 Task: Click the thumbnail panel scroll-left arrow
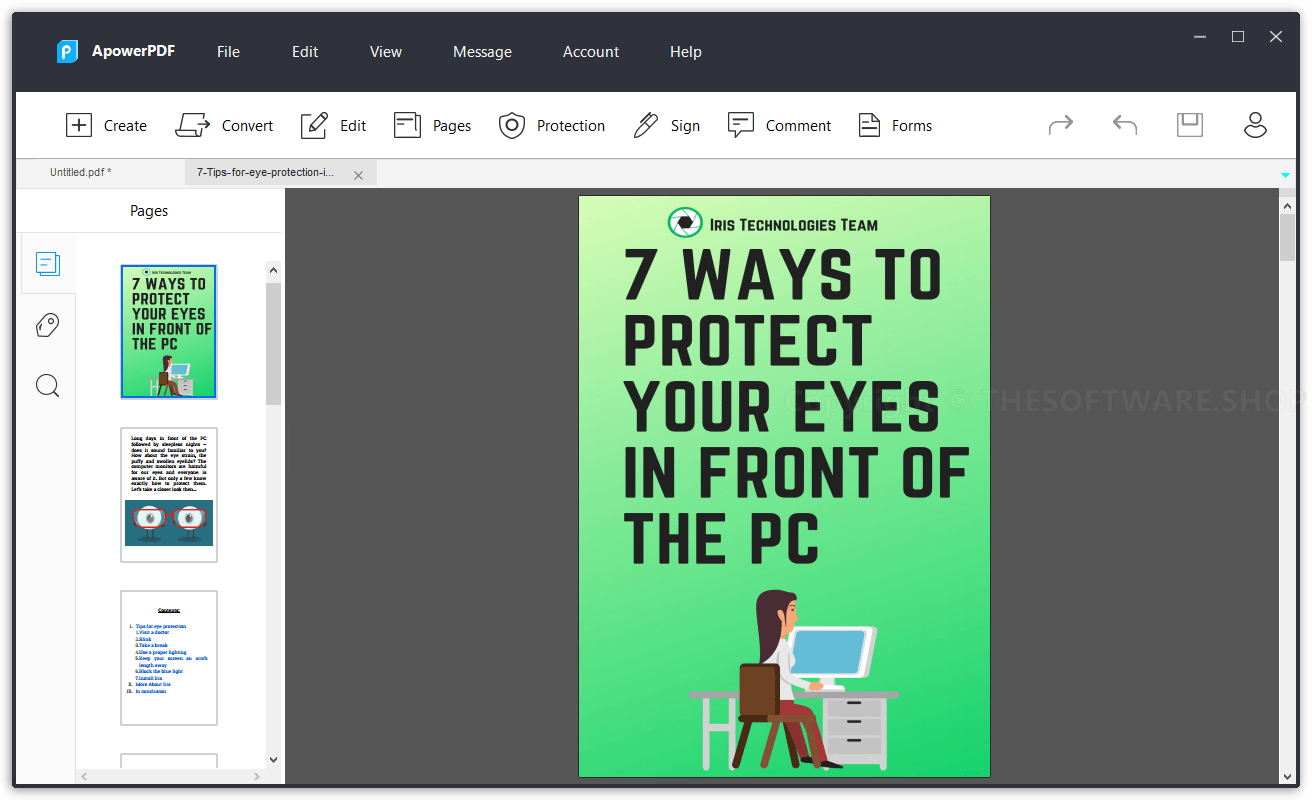[84, 776]
